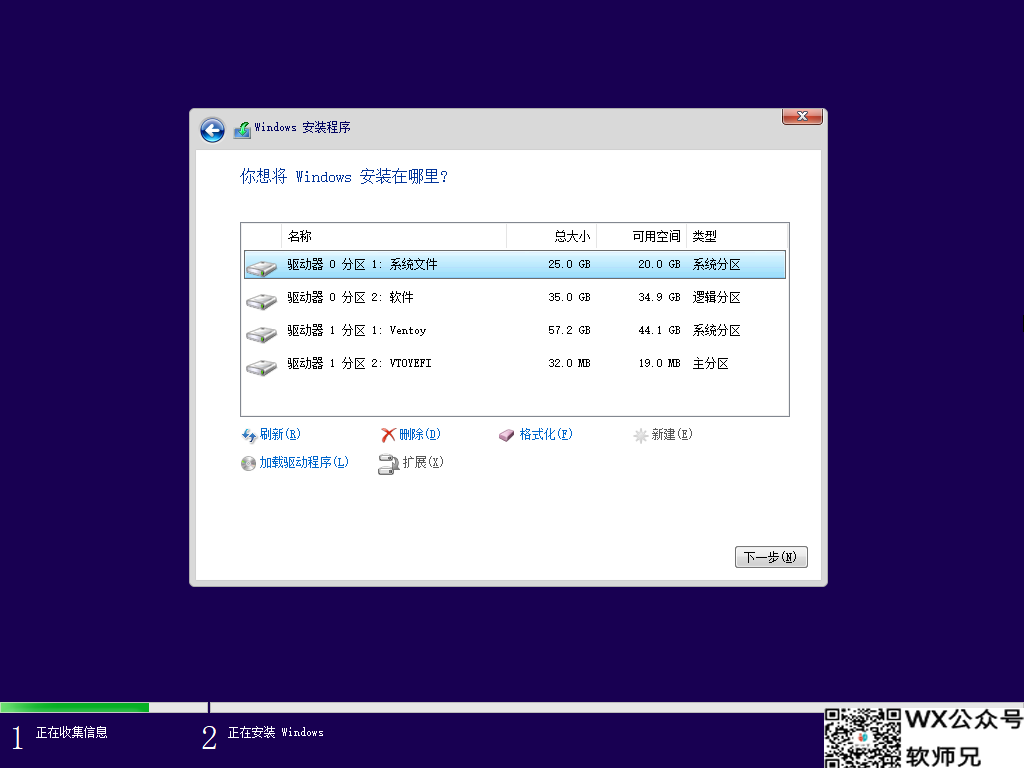
Task: Click the 类型 column header
Action: [x=737, y=236]
